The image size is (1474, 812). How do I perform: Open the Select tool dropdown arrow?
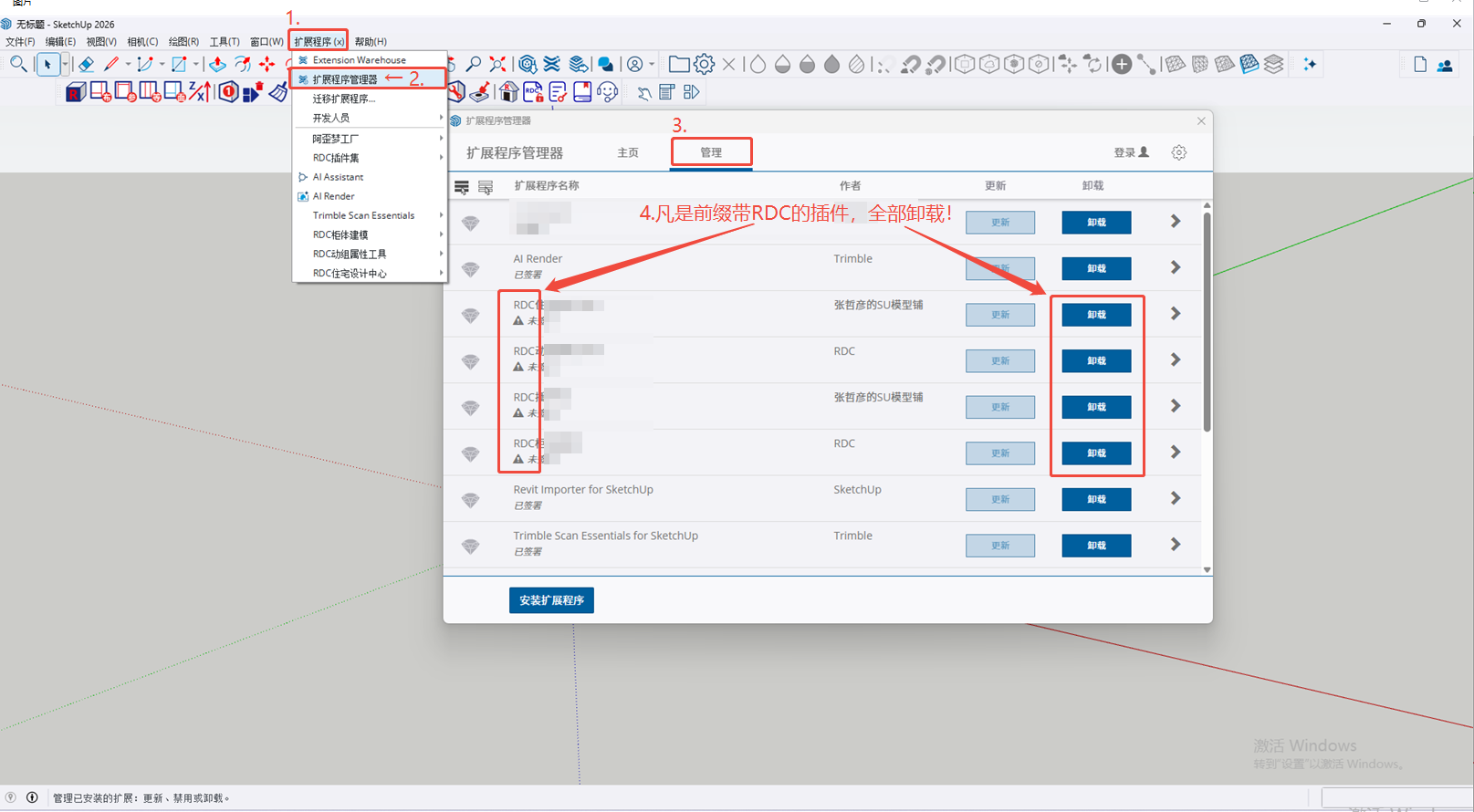(65, 64)
